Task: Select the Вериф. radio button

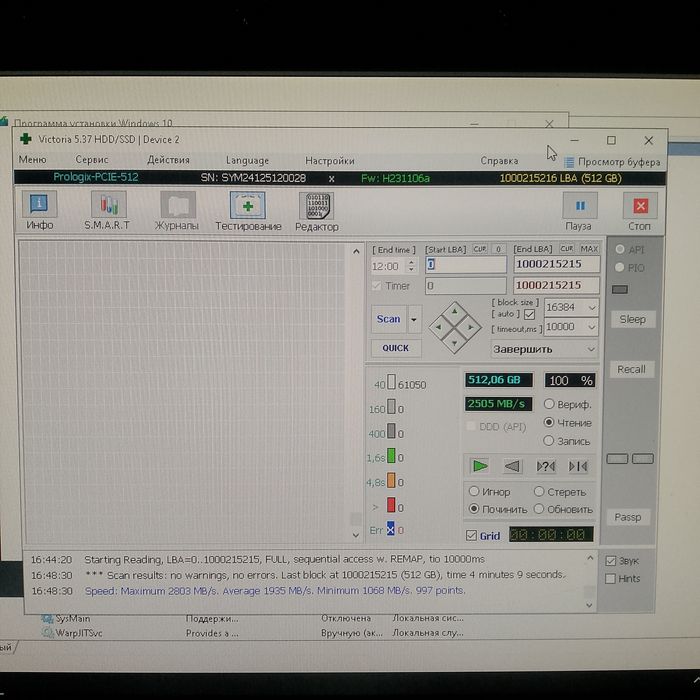Action: [549, 404]
